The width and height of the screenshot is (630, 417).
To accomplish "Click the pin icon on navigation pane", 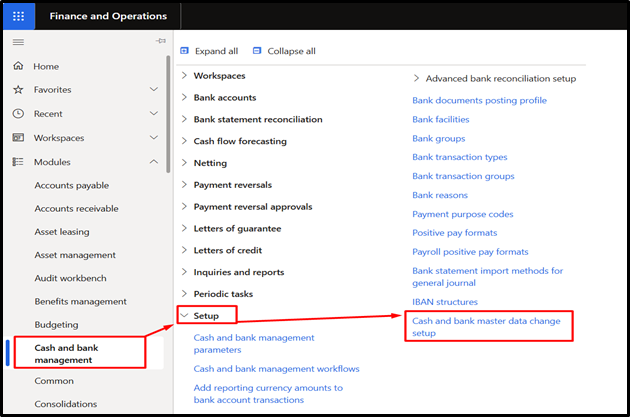I will [x=160, y=41].
